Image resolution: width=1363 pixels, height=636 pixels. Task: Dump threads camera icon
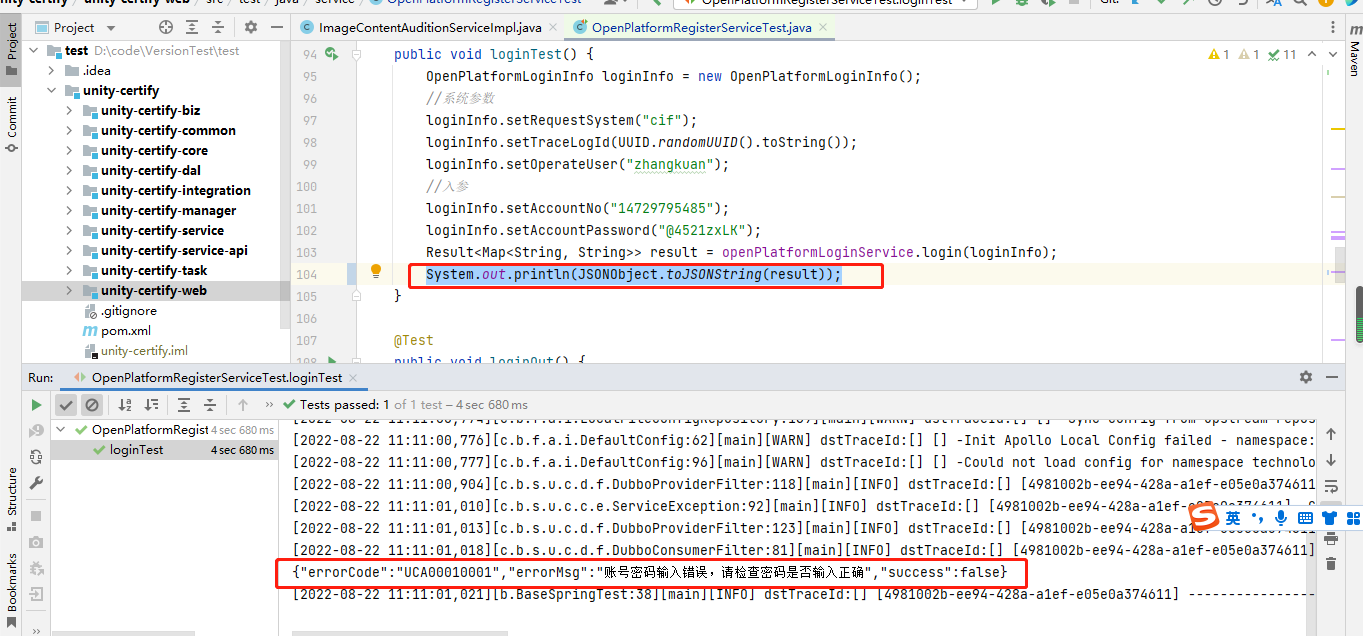click(x=36, y=542)
